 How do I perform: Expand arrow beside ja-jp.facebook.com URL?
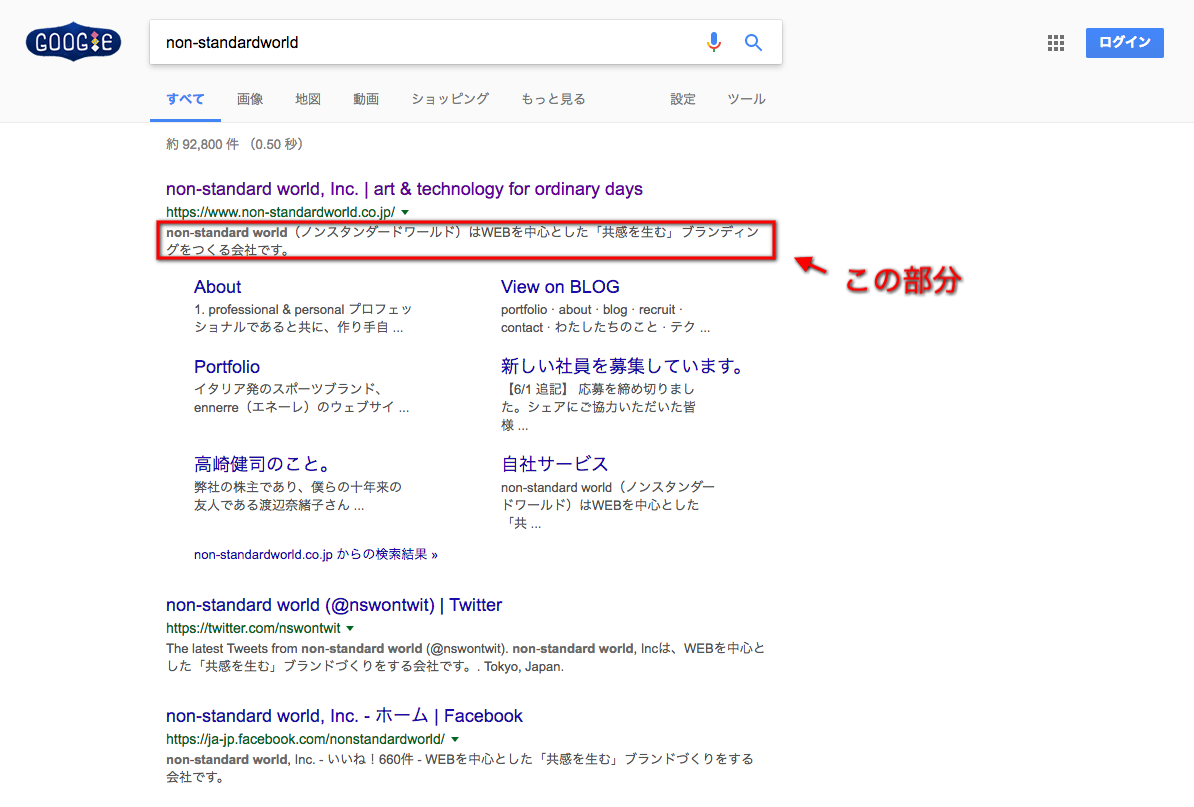tap(455, 739)
